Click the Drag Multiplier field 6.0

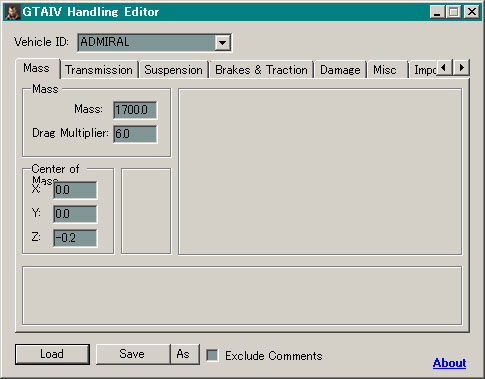click(135, 134)
